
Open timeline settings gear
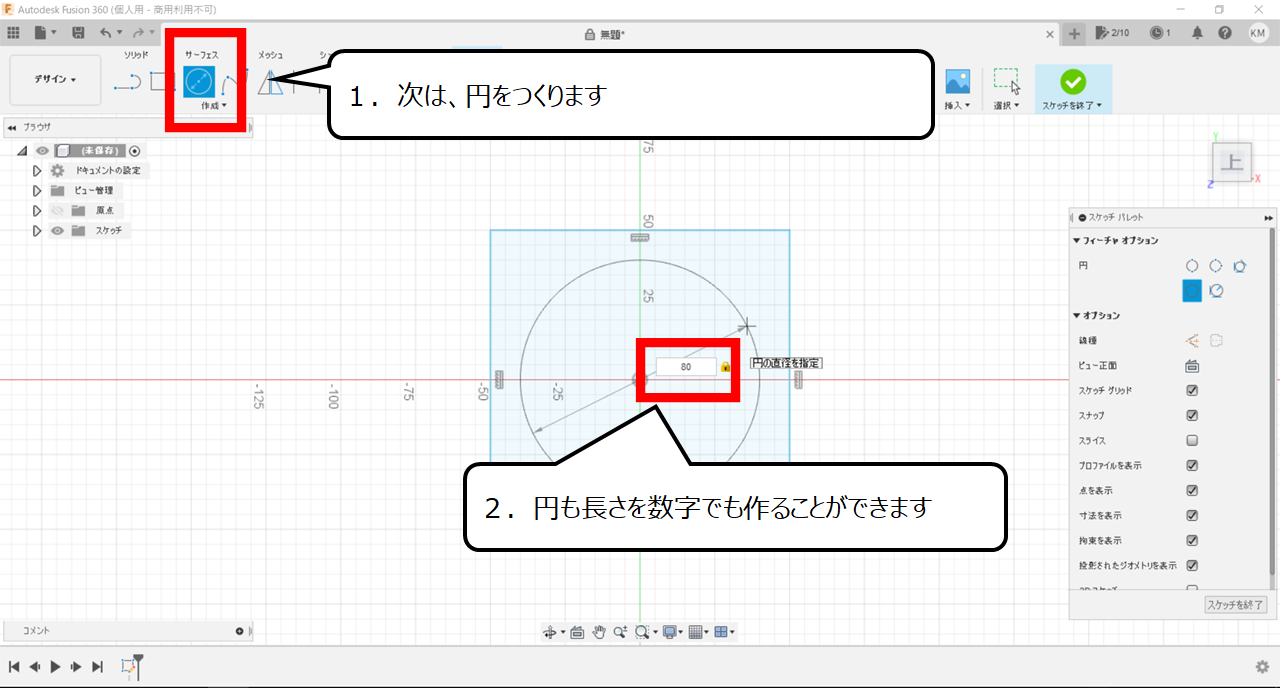coord(1263,667)
